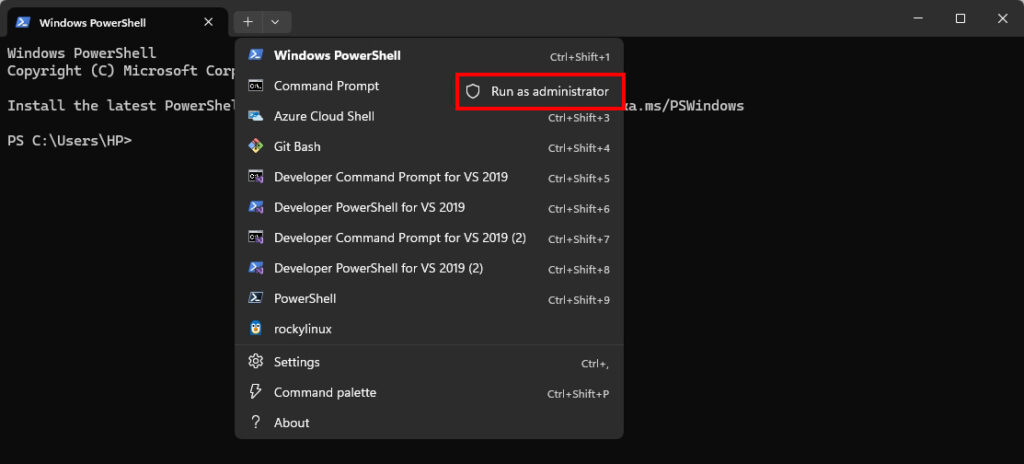
Task: Open Settings from the dropdown menu
Action: (429, 362)
